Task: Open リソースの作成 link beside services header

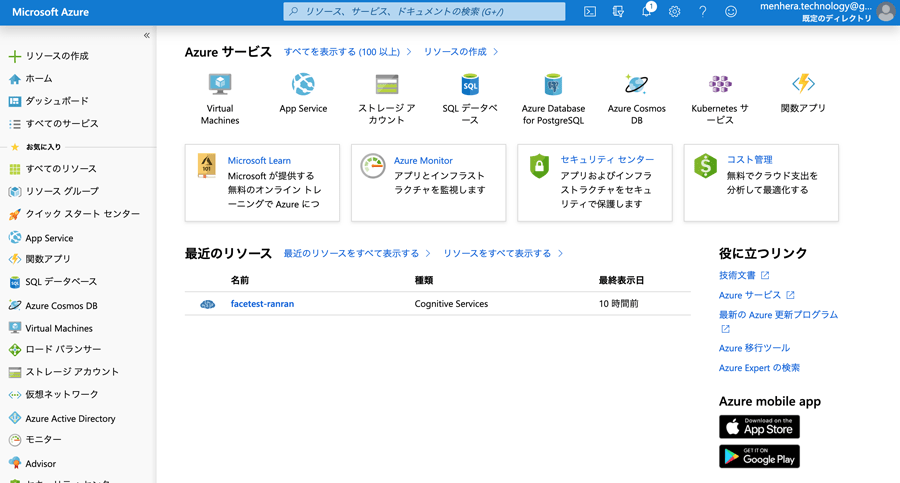Action: click(459, 52)
